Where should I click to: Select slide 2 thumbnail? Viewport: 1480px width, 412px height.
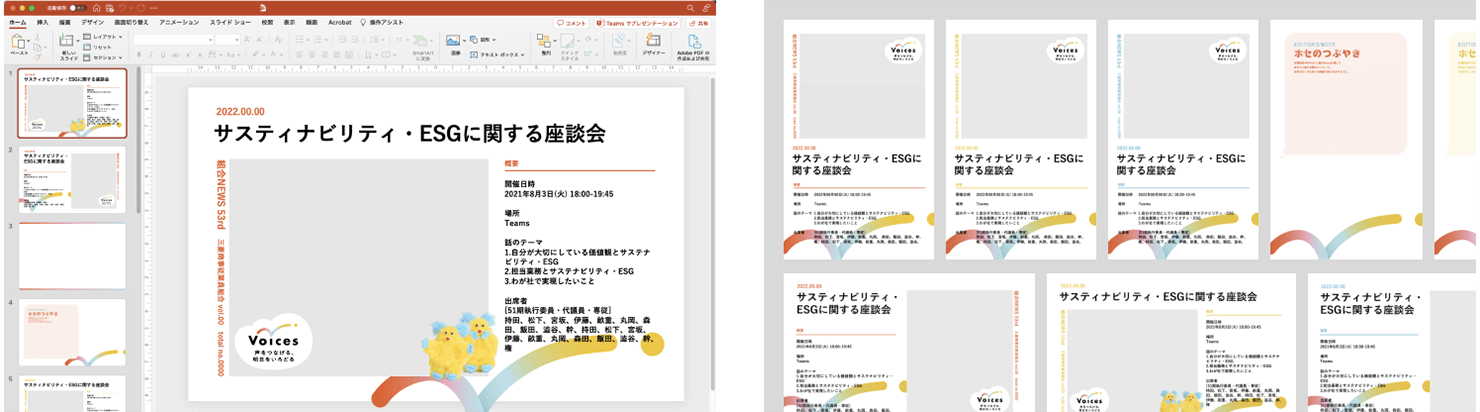[x=73, y=180]
